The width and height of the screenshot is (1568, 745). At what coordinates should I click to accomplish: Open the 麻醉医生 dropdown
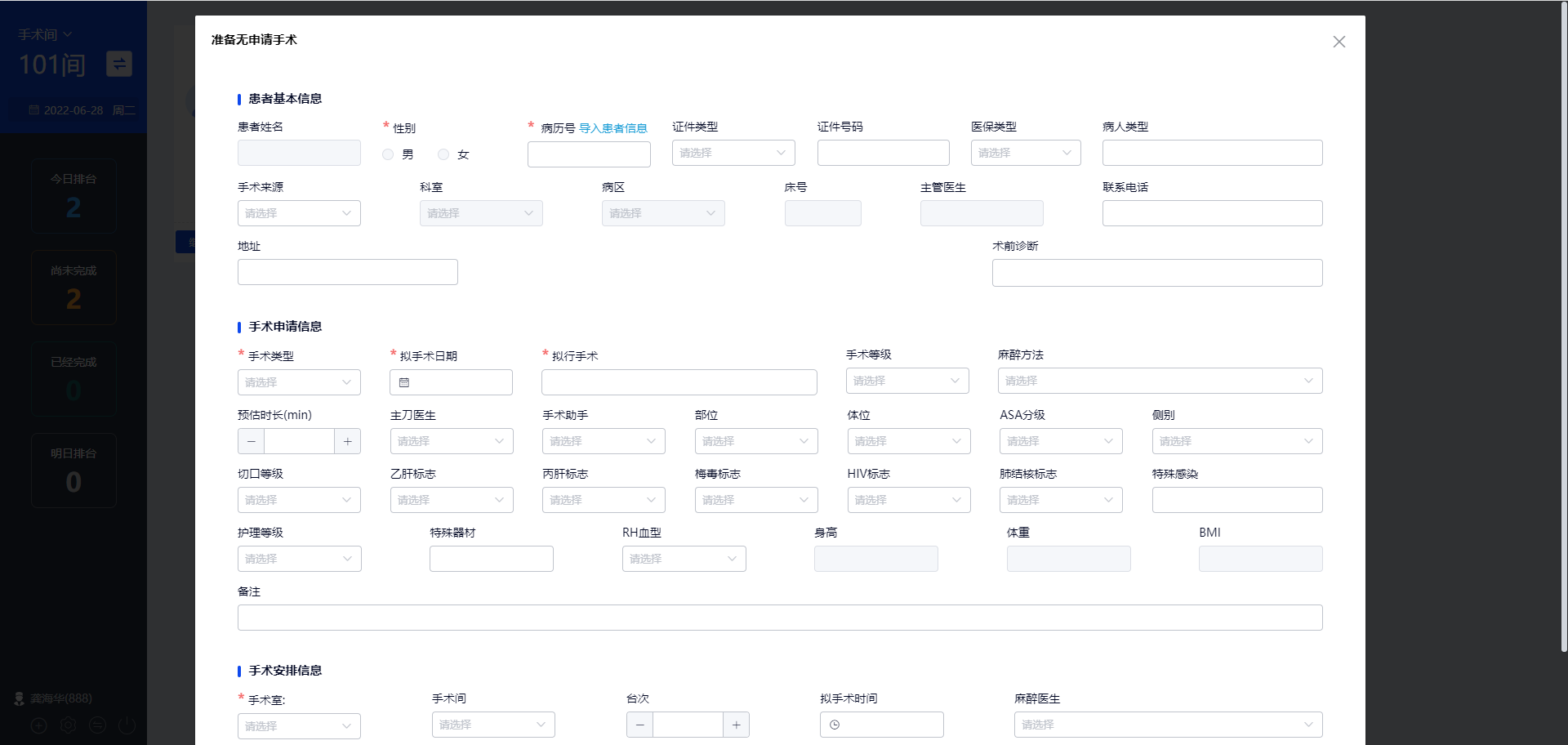point(1168,725)
